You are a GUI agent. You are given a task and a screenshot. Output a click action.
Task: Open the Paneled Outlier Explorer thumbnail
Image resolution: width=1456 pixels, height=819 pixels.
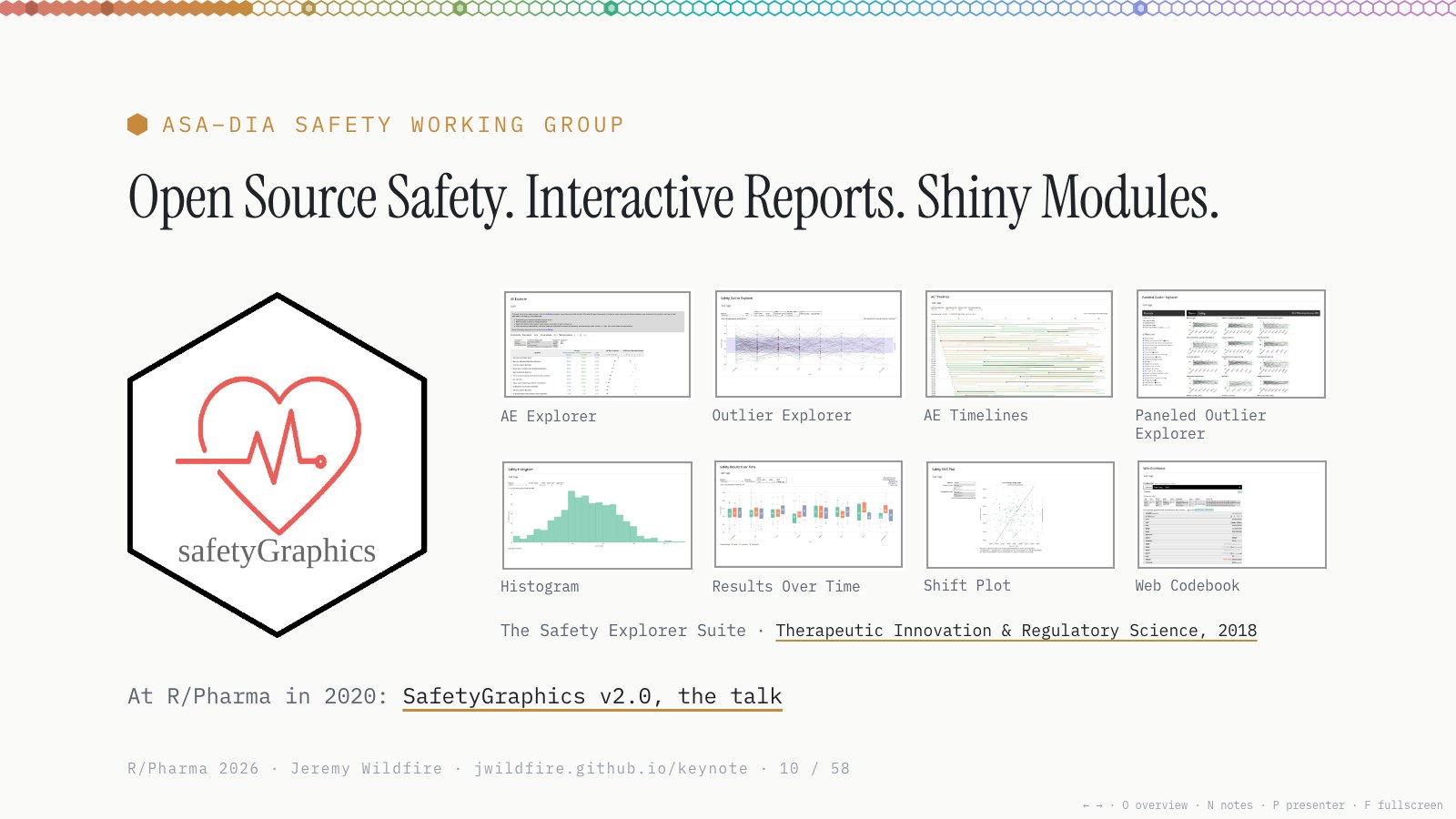(x=1231, y=344)
